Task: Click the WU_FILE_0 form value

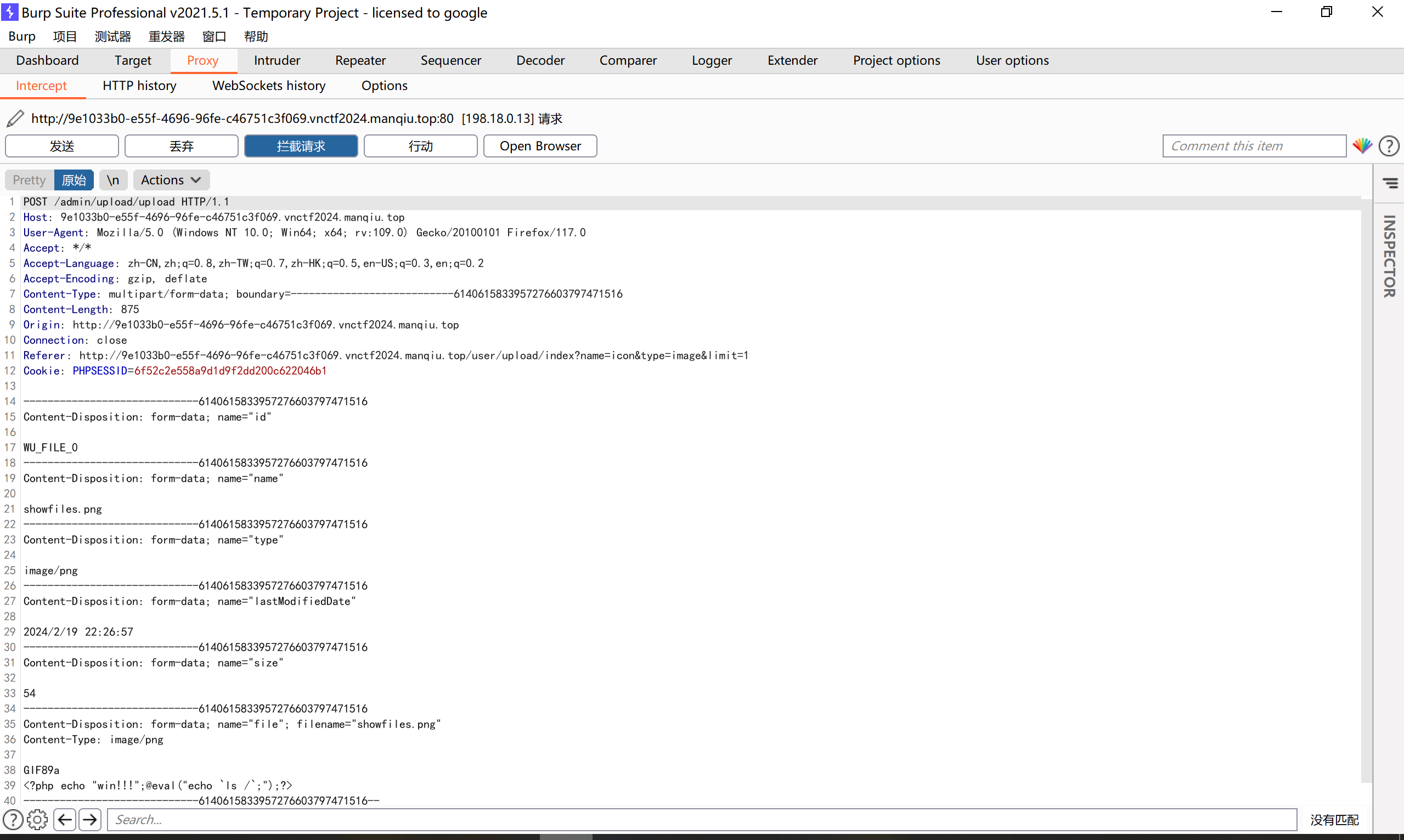Action: click(x=50, y=448)
